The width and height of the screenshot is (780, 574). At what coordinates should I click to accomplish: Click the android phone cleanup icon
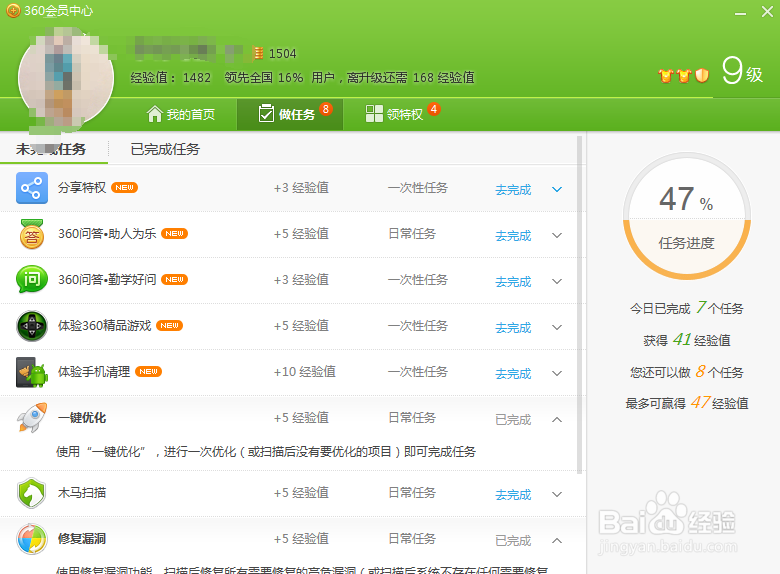click(x=32, y=372)
